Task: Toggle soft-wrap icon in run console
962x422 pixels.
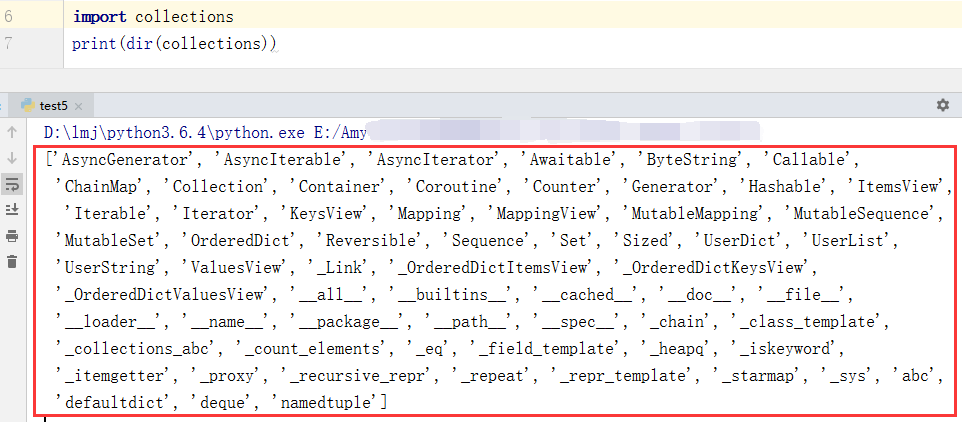Action: pyautogui.click(x=12, y=183)
